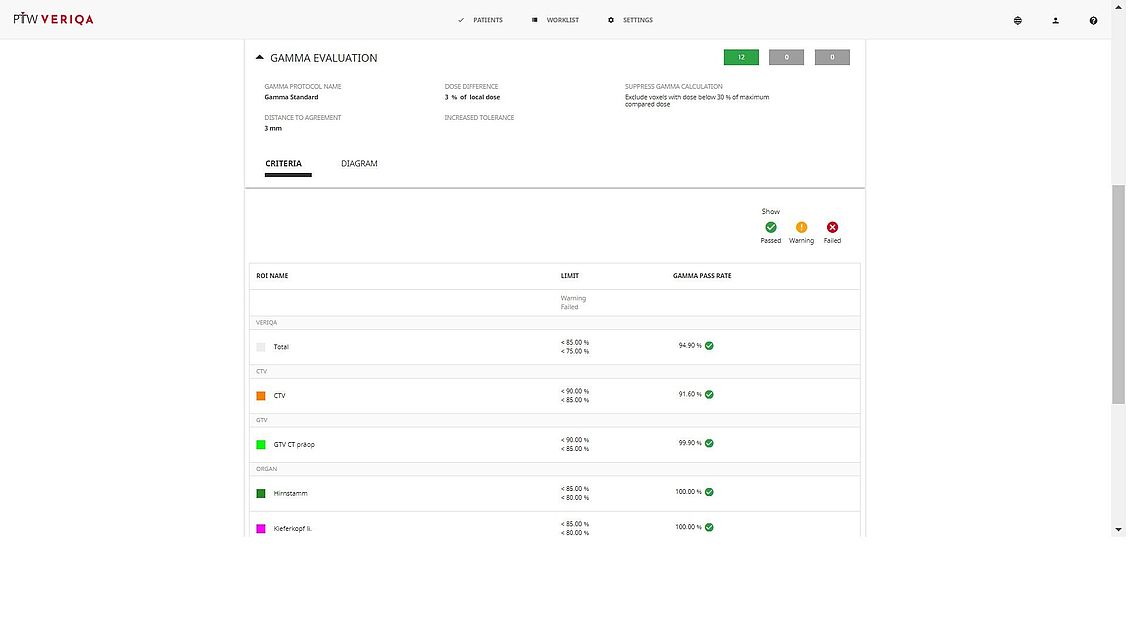
Task: Click the bright green GTV CT präop swatch
Action: pyautogui.click(x=261, y=445)
